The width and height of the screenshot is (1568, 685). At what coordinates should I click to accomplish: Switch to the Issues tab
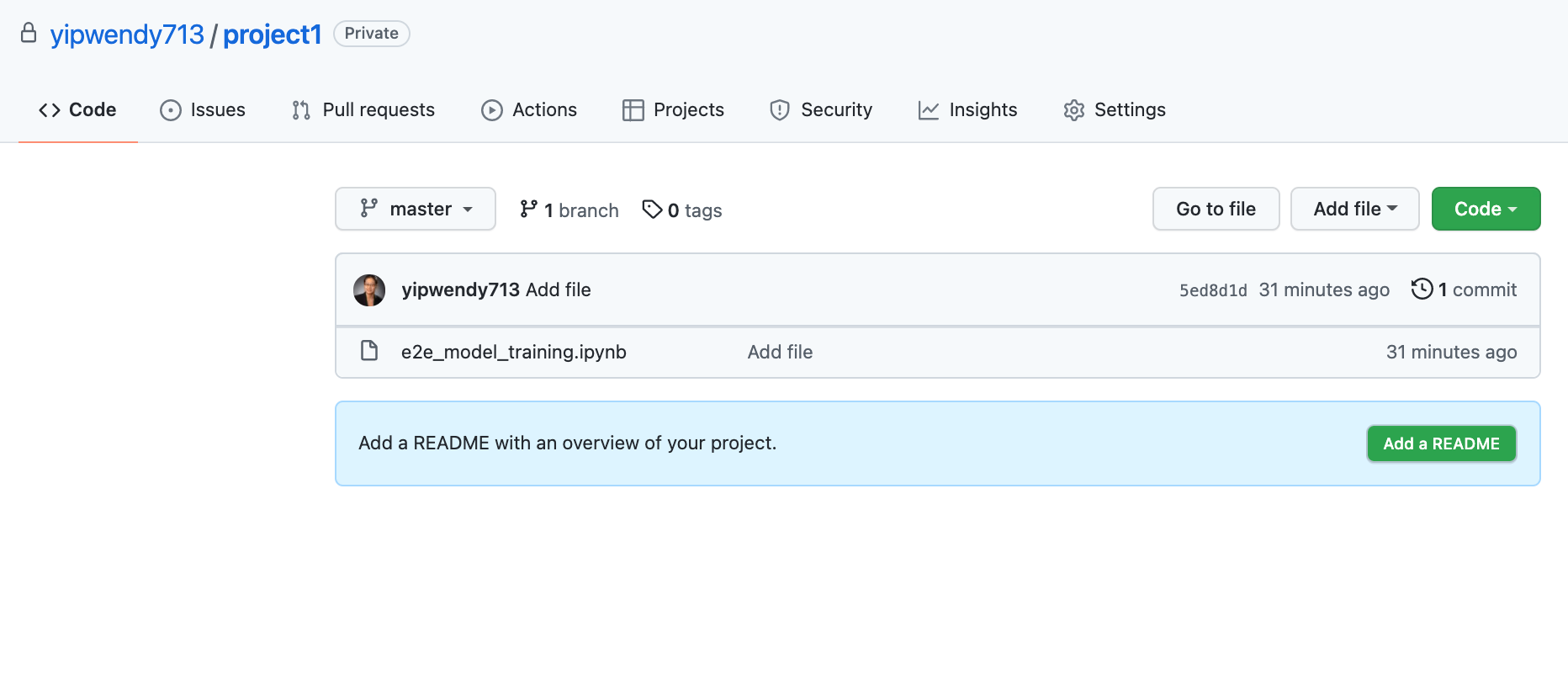click(x=203, y=110)
